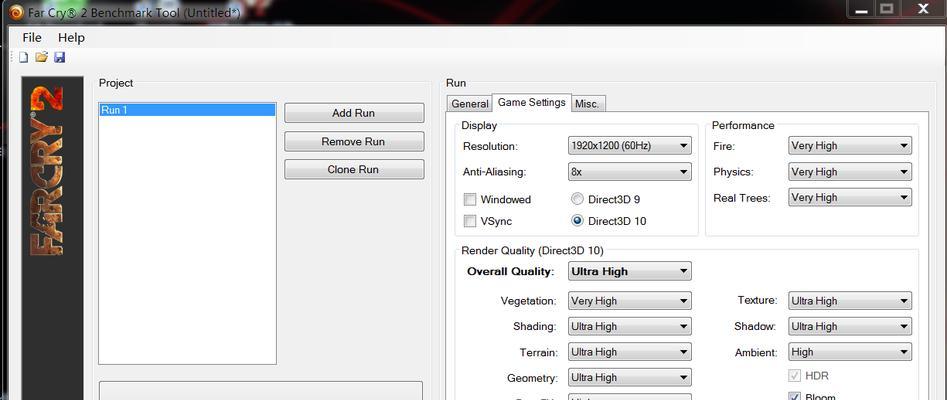Click the New project toolbar icon
Viewport: 947px width, 400px height.
(24, 57)
